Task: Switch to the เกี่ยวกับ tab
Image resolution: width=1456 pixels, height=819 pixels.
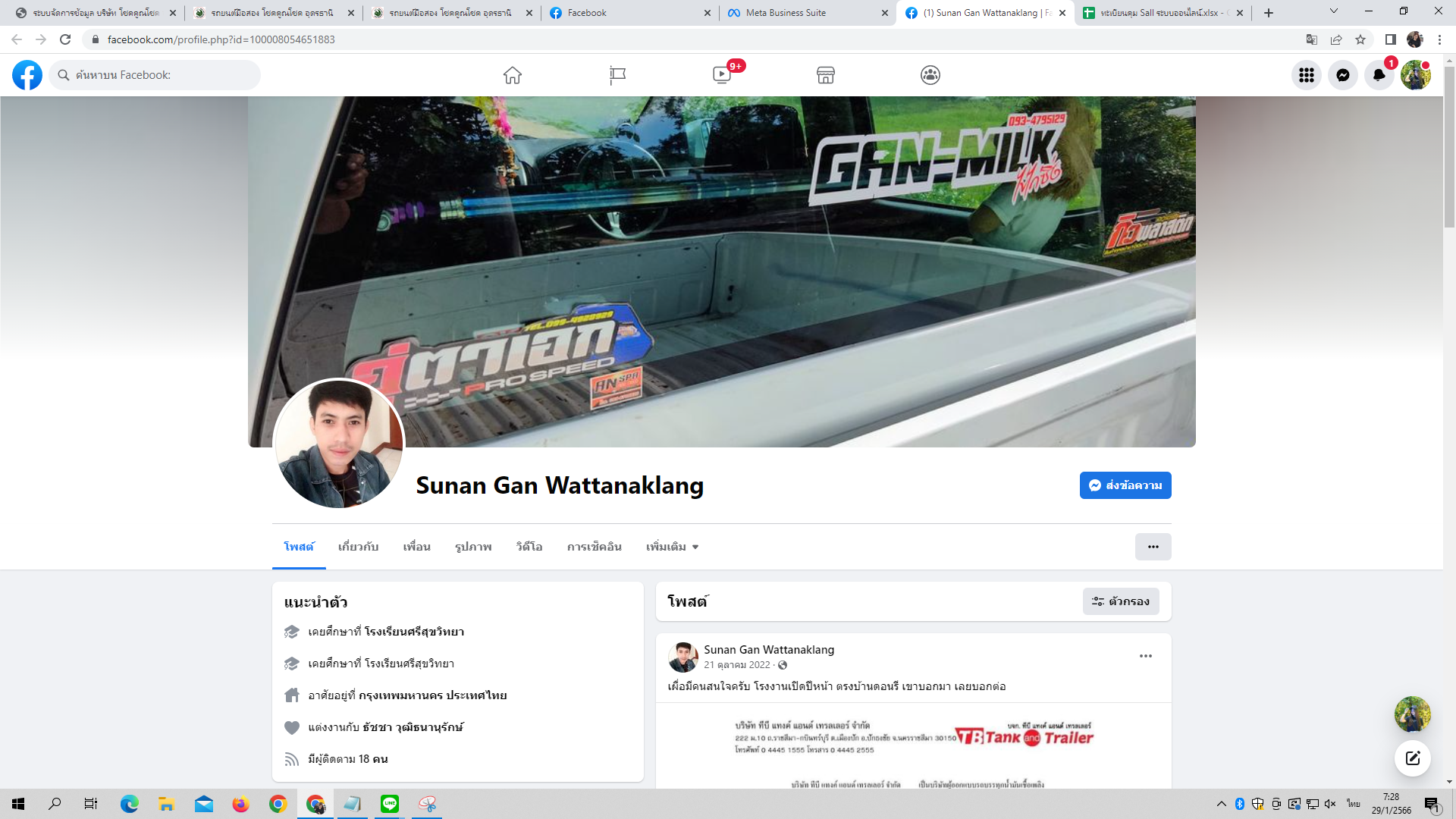Action: pyautogui.click(x=358, y=547)
